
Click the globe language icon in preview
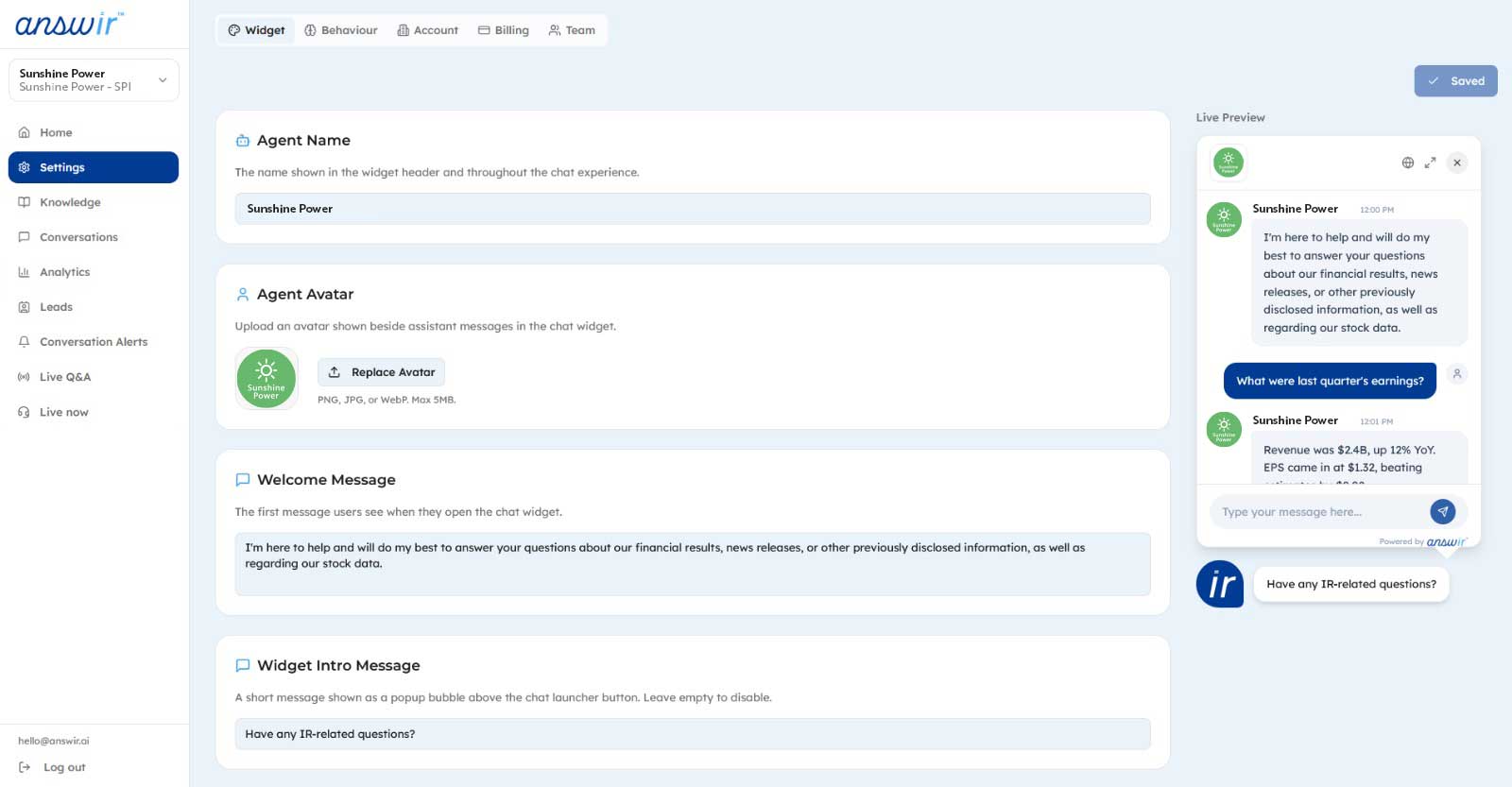(x=1408, y=163)
